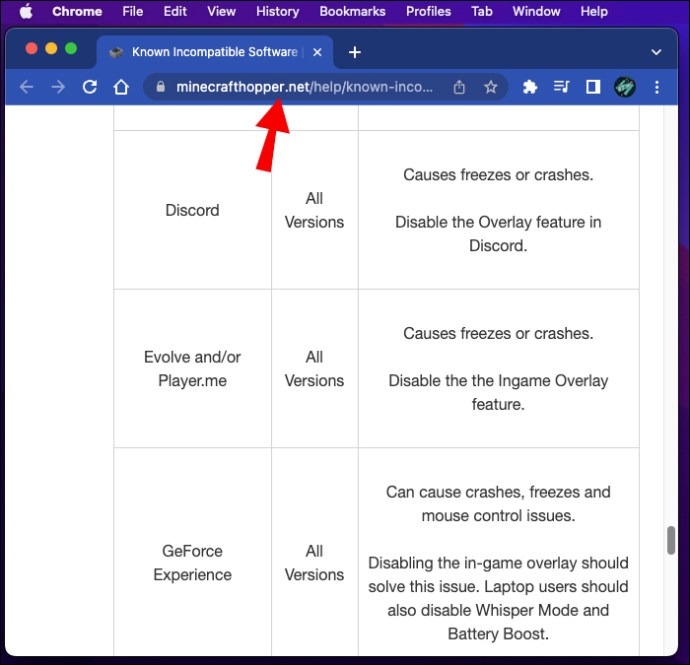Screen dimensions: 690x665
Task: Click the browser Back arrow
Action: click(x=26, y=87)
